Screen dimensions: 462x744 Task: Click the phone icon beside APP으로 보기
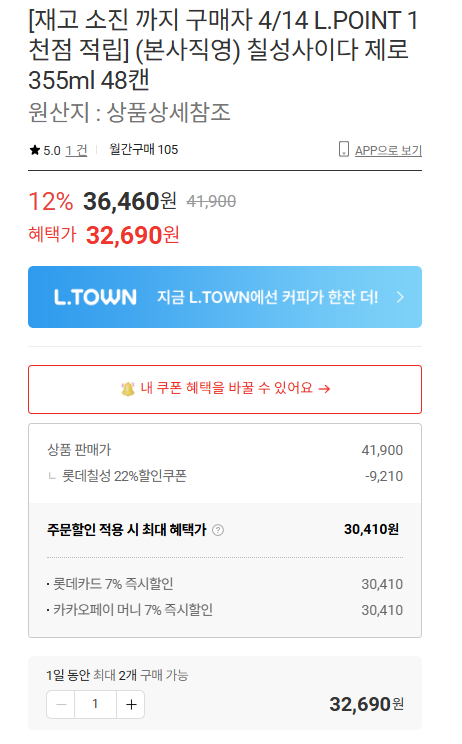pyautogui.click(x=343, y=149)
